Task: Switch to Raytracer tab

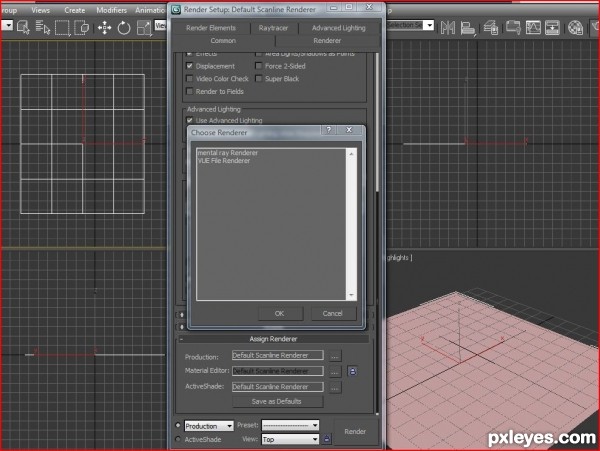Action: point(273,28)
